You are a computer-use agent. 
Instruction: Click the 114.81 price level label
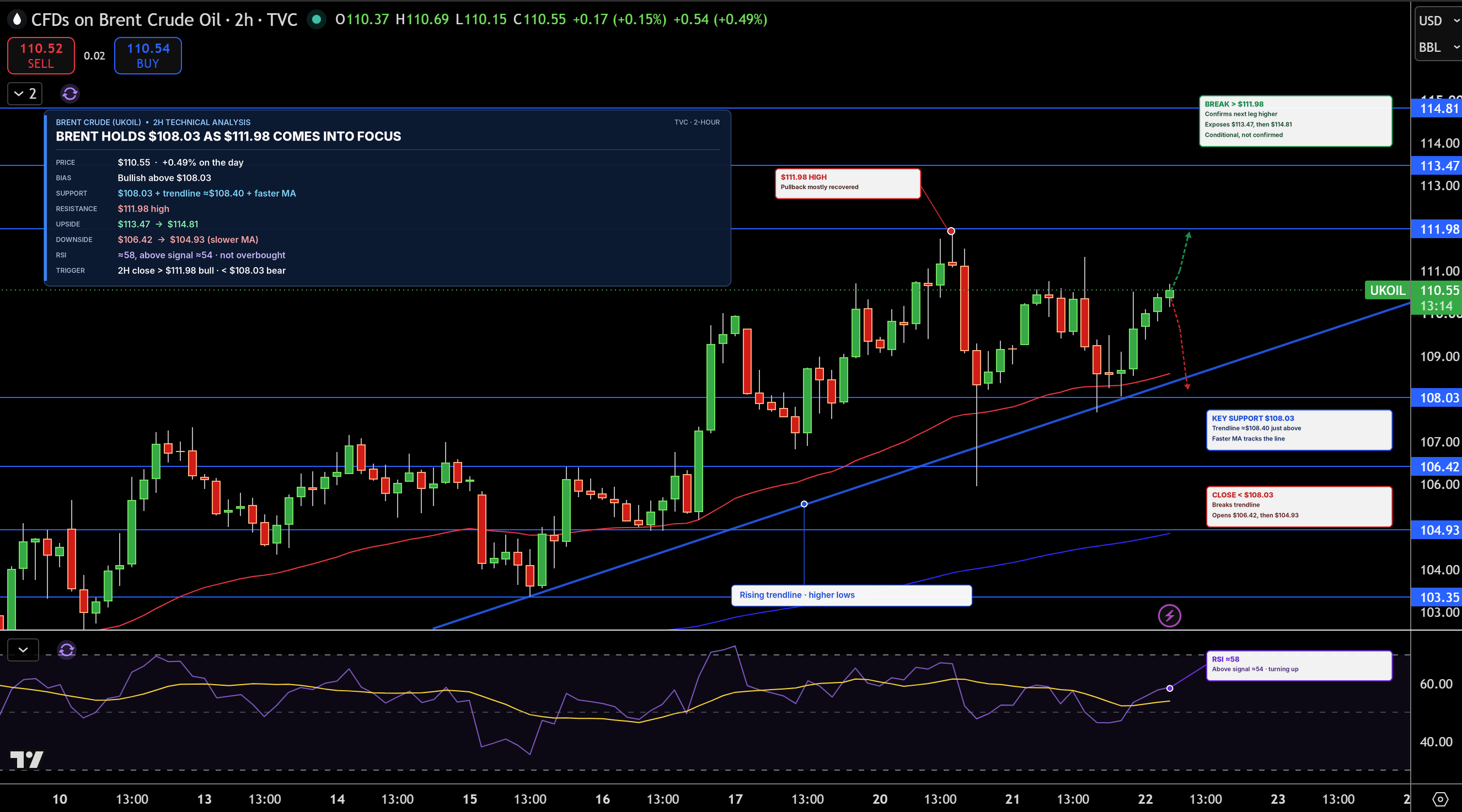click(1437, 109)
